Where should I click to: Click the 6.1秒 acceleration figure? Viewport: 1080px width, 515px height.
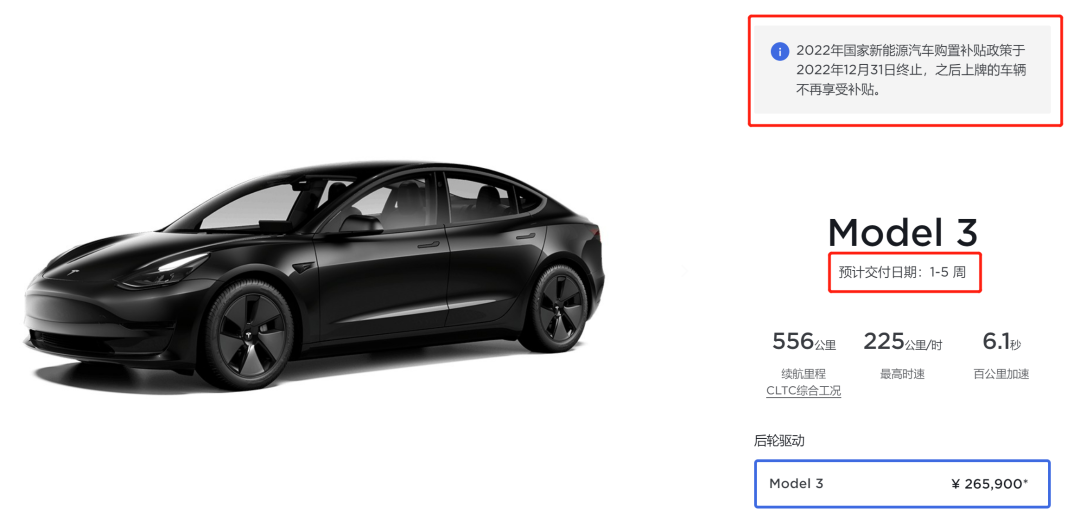[x=1001, y=341]
